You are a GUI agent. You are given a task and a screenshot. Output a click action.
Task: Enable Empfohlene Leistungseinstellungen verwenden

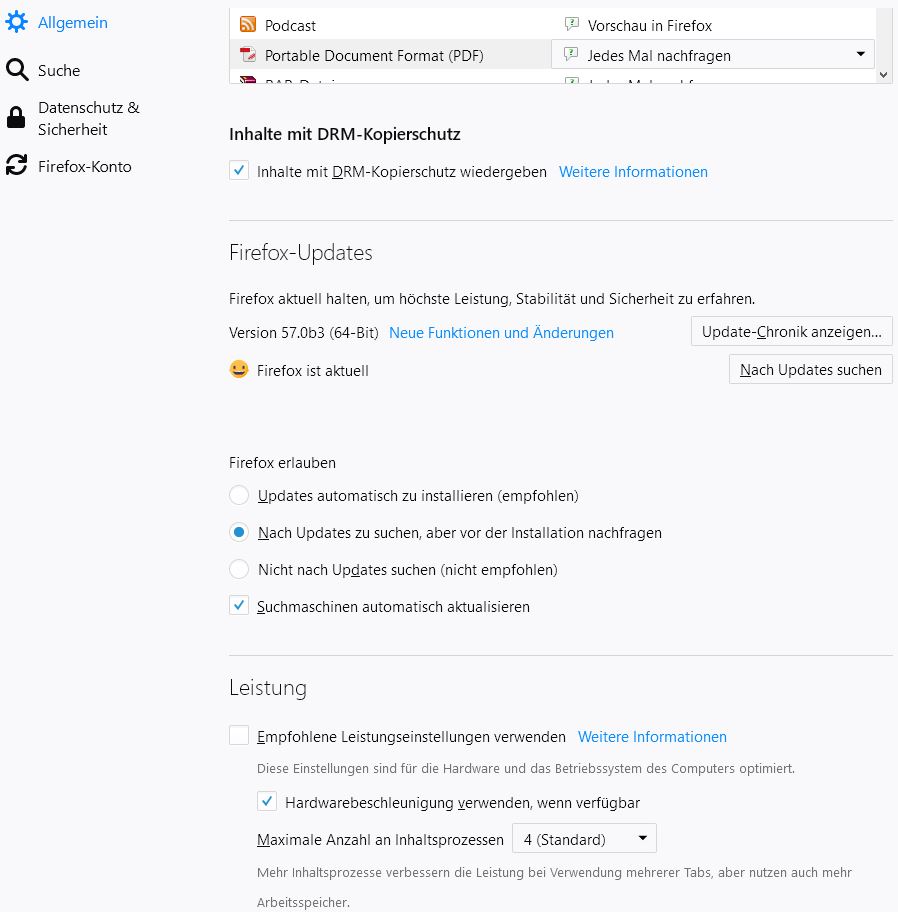coord(239,735)
